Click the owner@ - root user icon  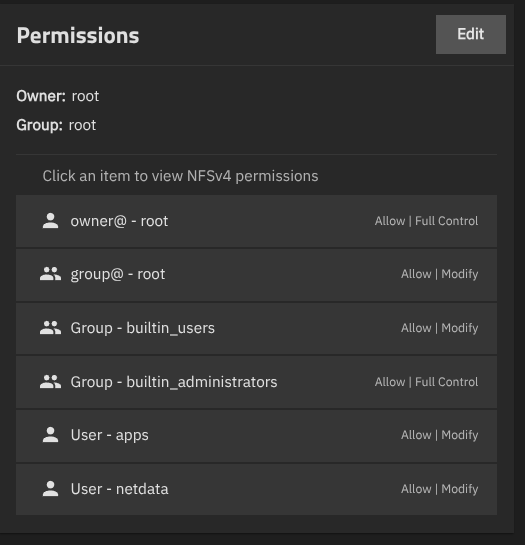pyautogui.click(x=50, y=221)
